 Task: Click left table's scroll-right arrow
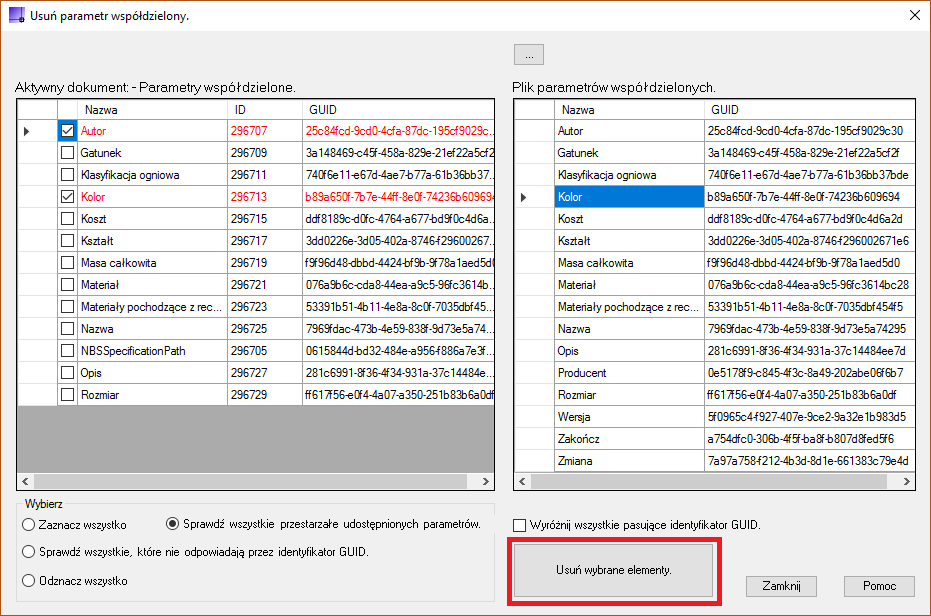486,481
